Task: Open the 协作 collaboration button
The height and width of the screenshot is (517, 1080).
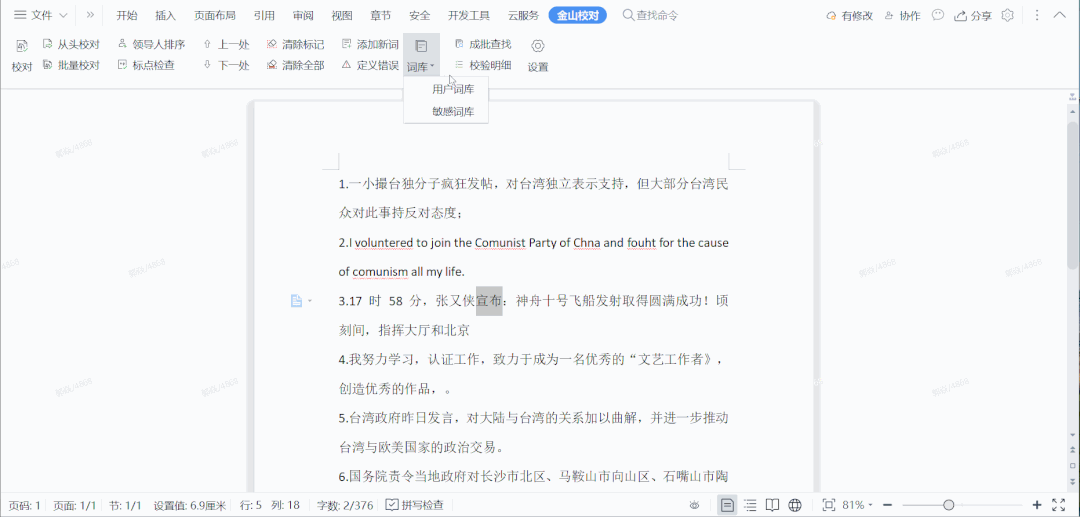Action: tap(902, 16)
